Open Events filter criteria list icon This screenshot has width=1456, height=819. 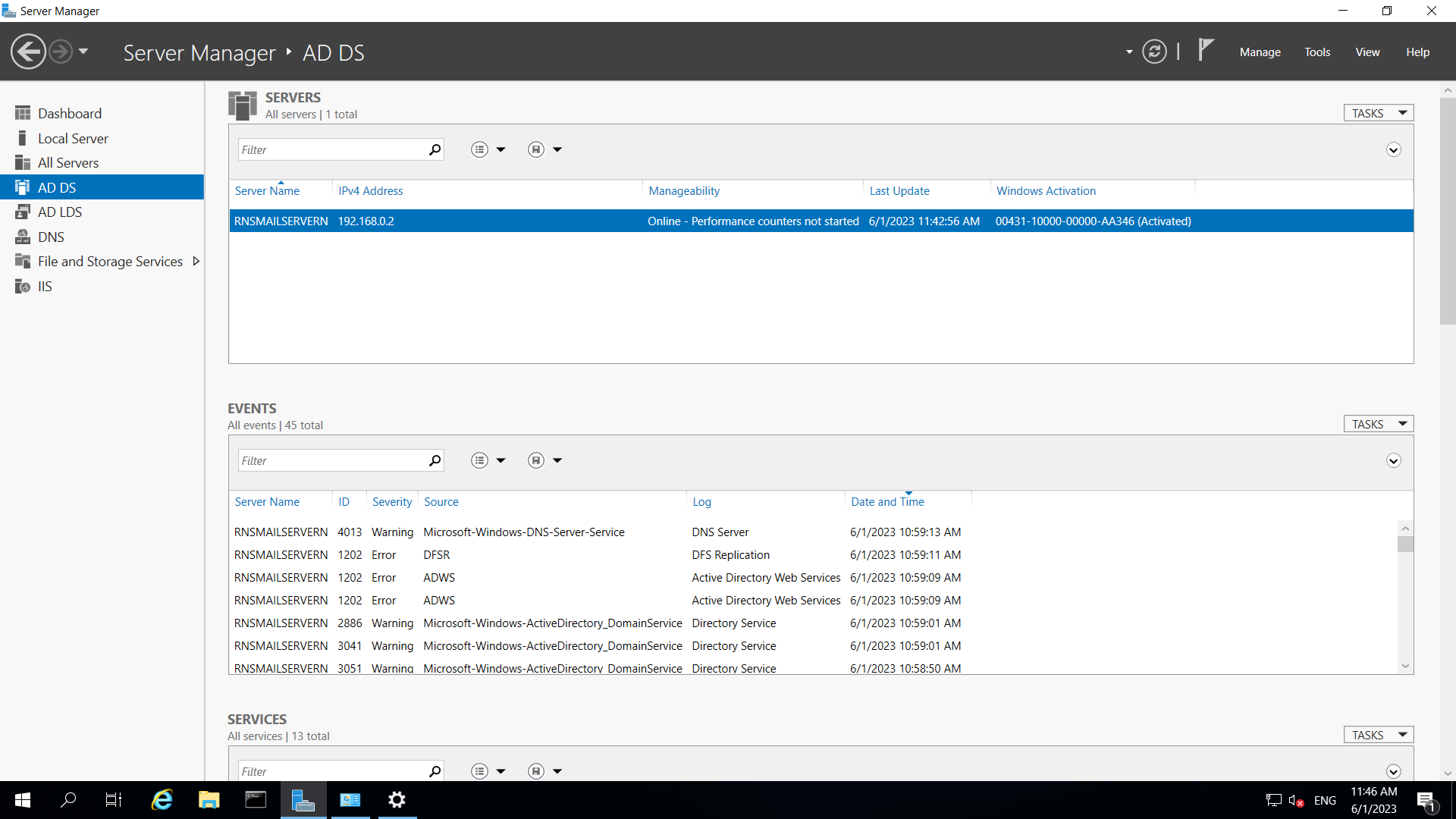point(479,461)
